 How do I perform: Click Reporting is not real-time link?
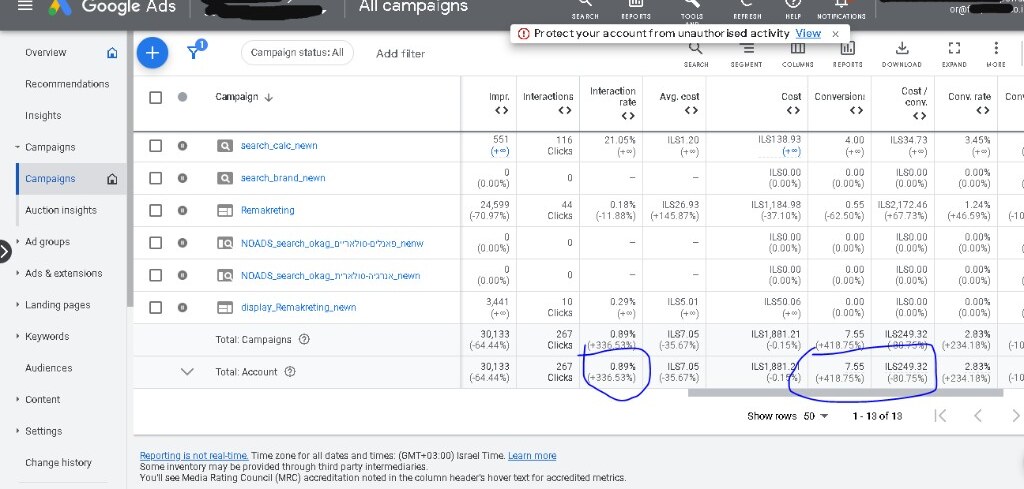coord(194,456)
